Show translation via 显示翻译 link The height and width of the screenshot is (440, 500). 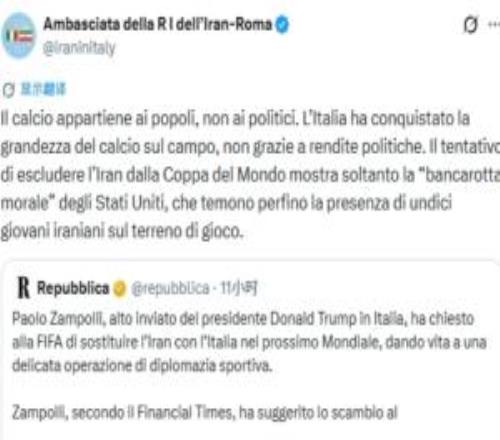[43, 89]
